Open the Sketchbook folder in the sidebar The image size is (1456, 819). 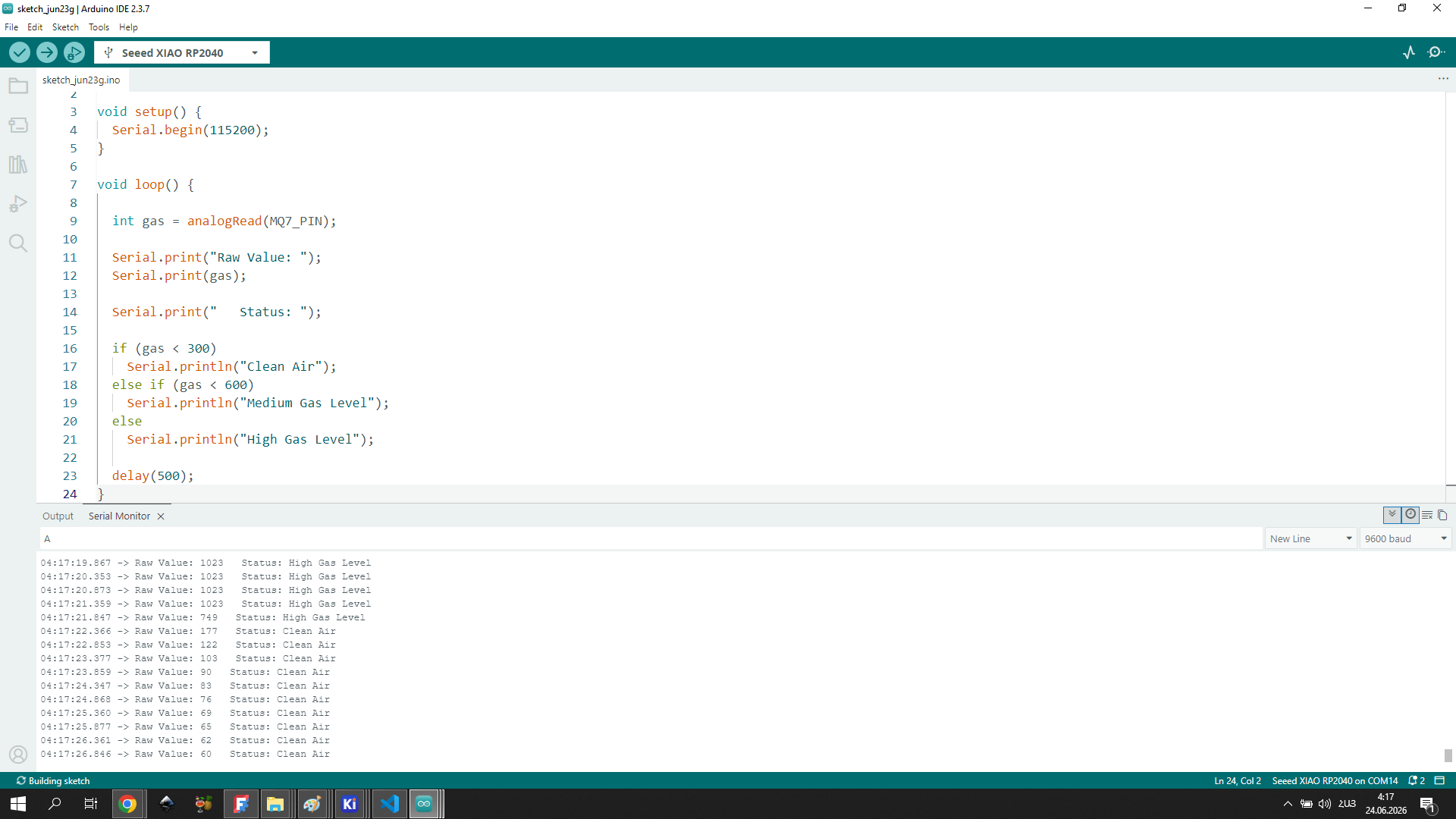click(x=18, y=86)
